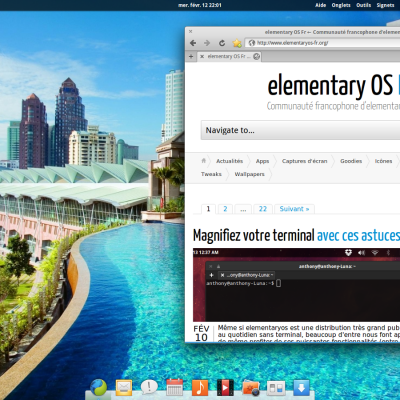The width and height of the screenshot is (400, 400).
Task: Click the pagination ellipsis
Action: click(243, 209)
